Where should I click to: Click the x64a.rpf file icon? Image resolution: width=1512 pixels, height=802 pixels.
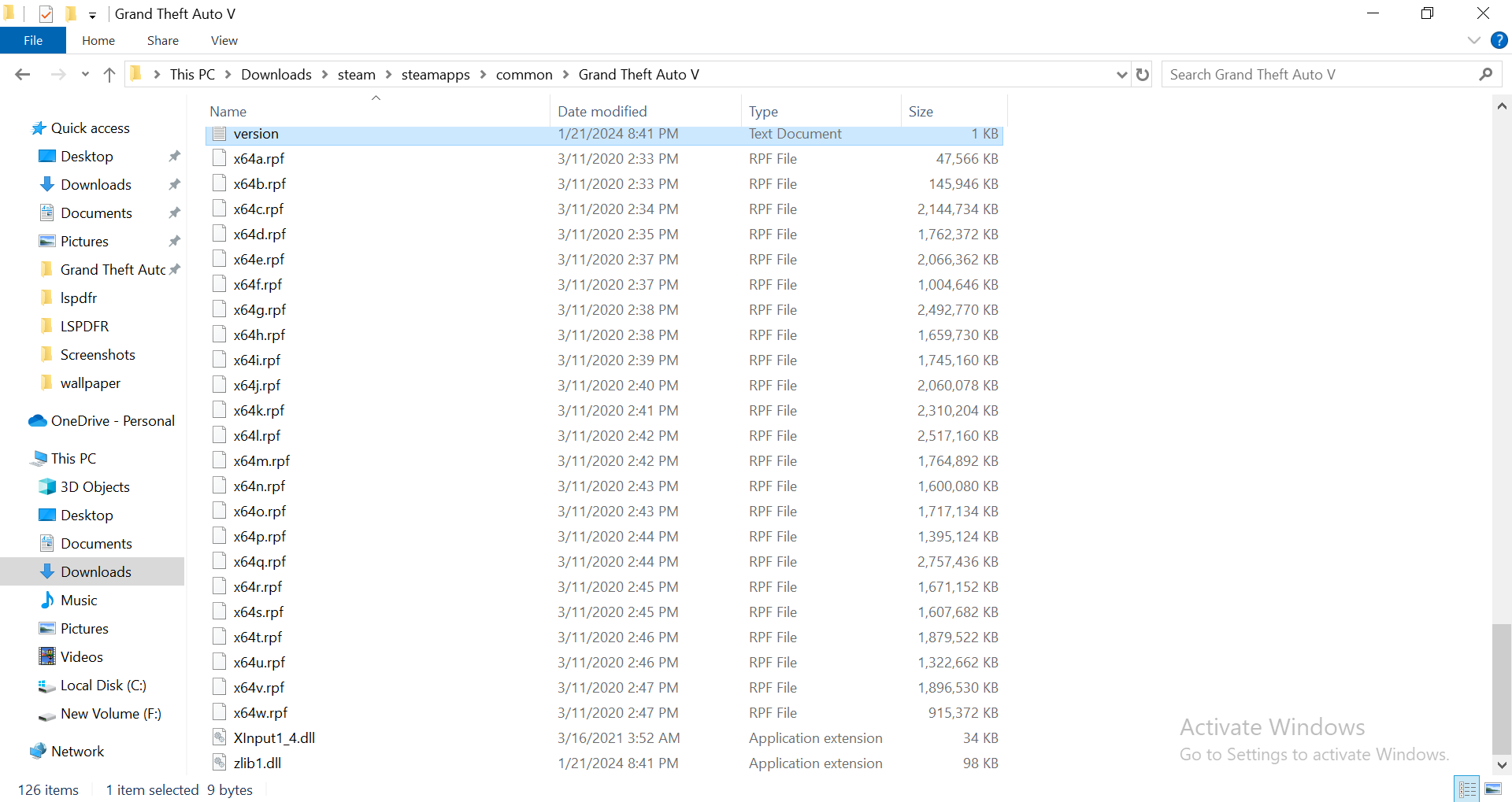(x=220, y=158)
